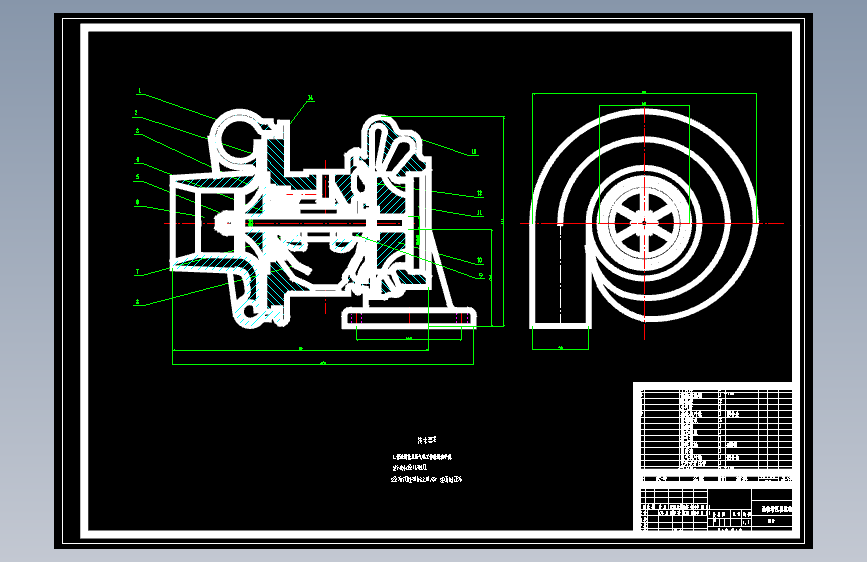The image size is (867, 562).
Task: Select part callout number 10
Action: tap(479, 260)
